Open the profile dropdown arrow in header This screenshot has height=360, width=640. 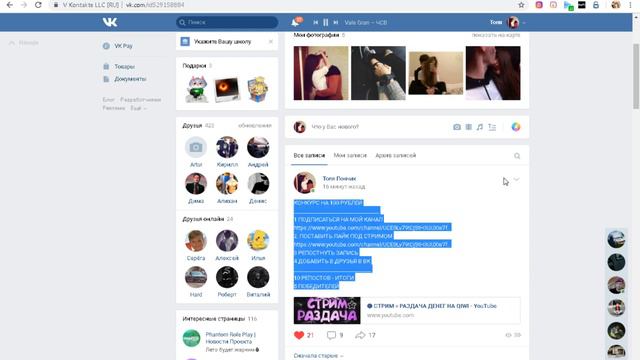coord(524,23)
